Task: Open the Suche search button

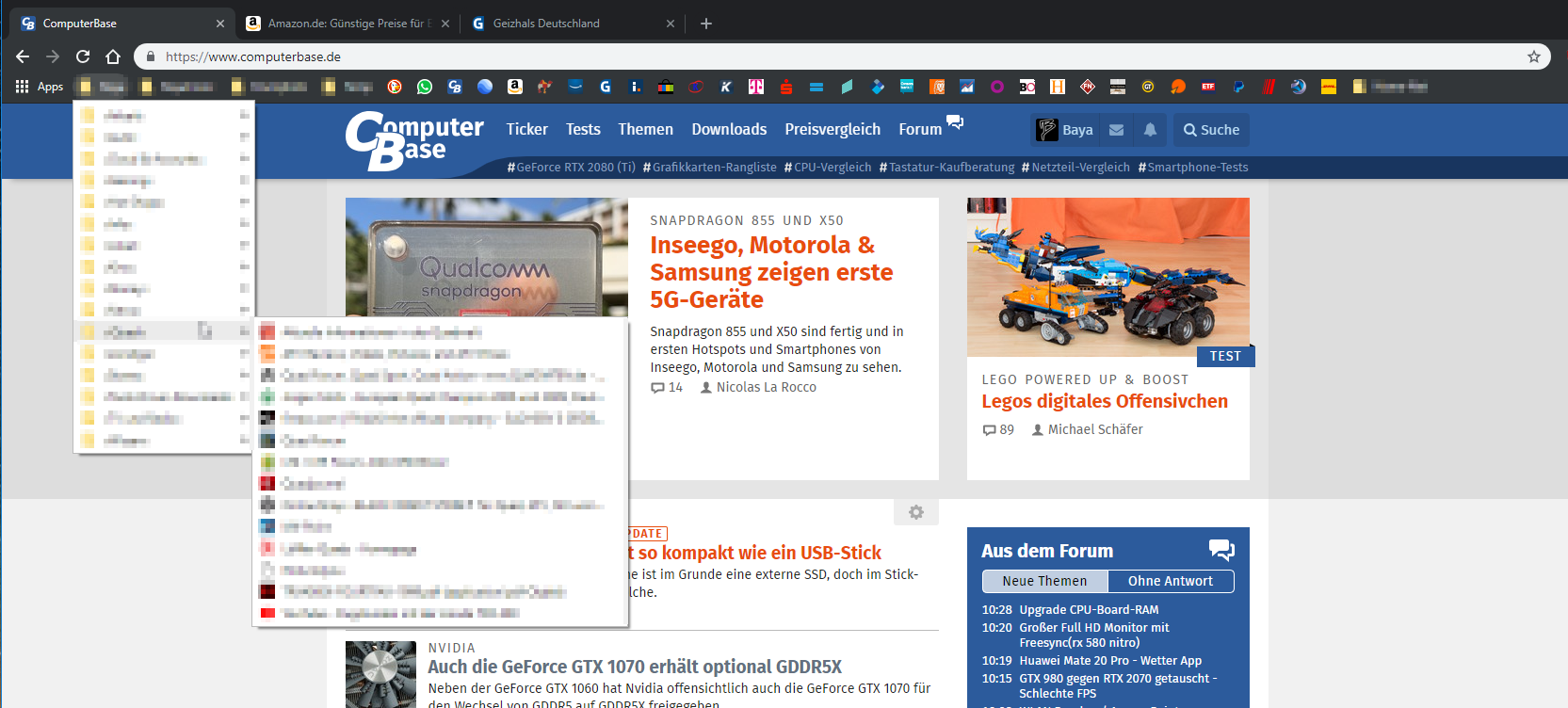Action: (1212, 130)
